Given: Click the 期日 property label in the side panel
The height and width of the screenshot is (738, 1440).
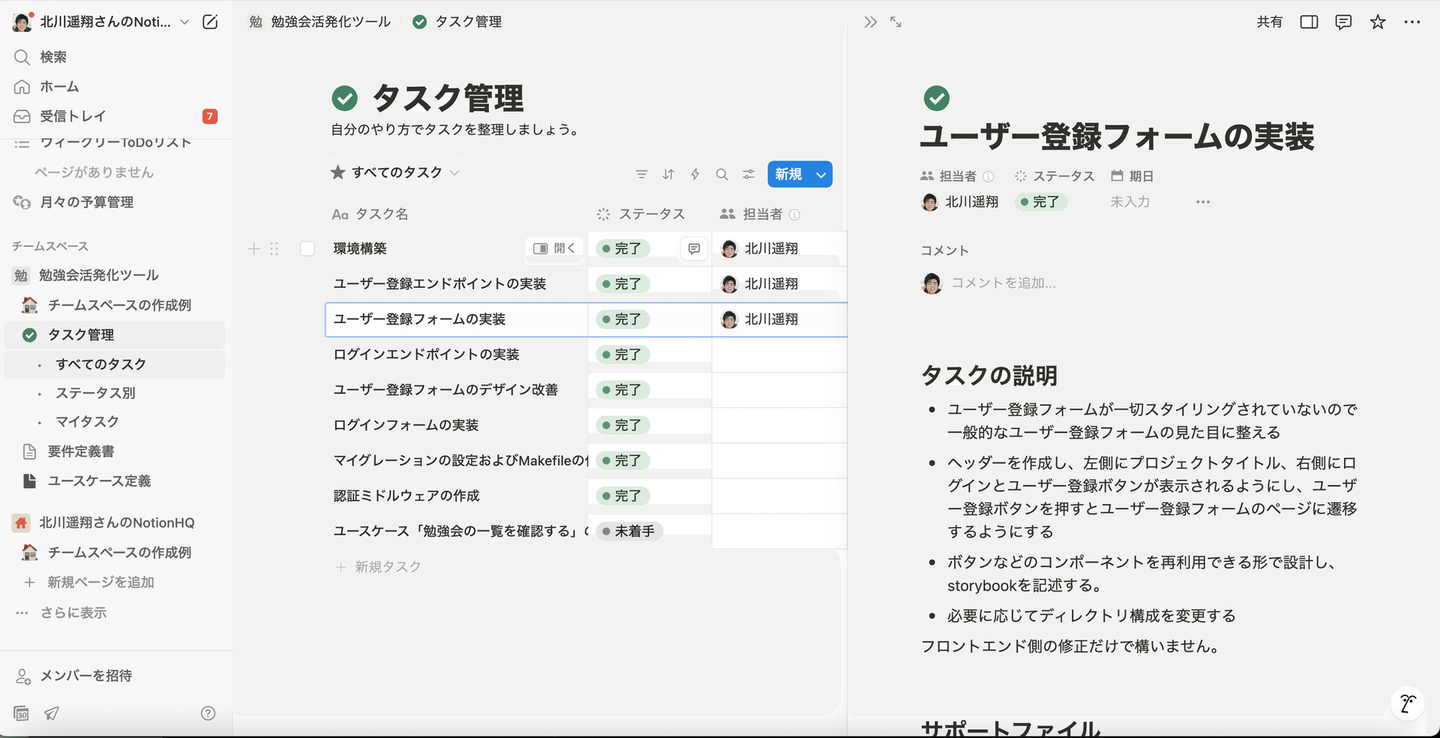Looking at the screenshot, I should coord(1132,176).
